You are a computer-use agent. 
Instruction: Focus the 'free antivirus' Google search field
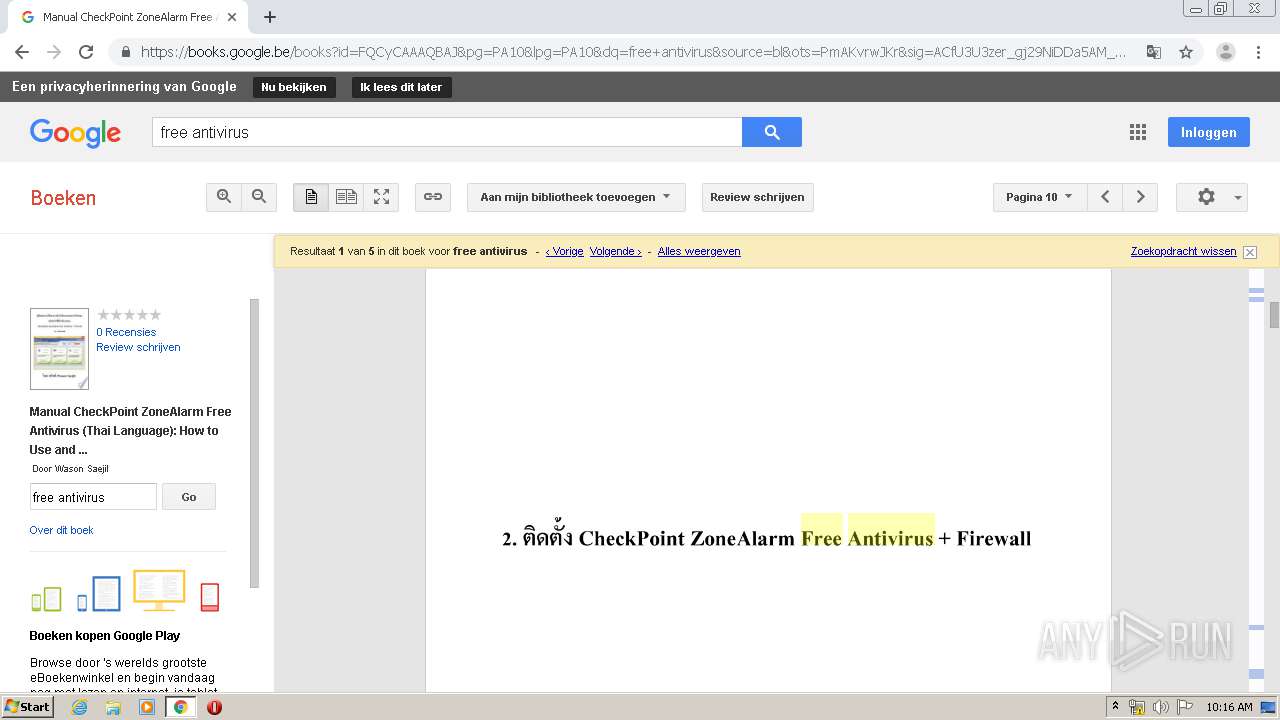coord(447,132)
